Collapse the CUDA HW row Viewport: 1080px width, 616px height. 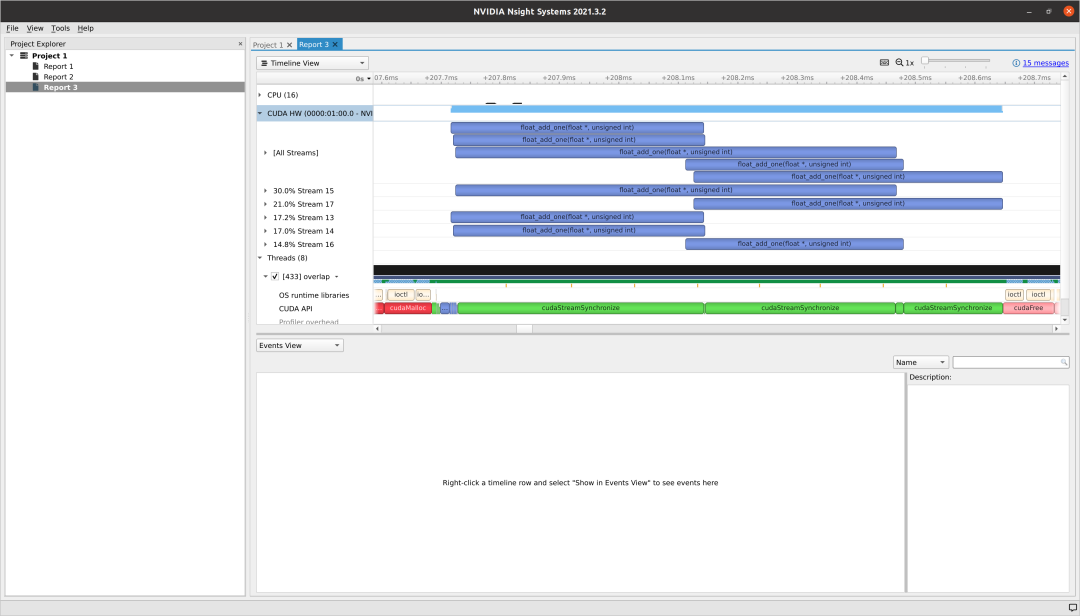point(260,113)
